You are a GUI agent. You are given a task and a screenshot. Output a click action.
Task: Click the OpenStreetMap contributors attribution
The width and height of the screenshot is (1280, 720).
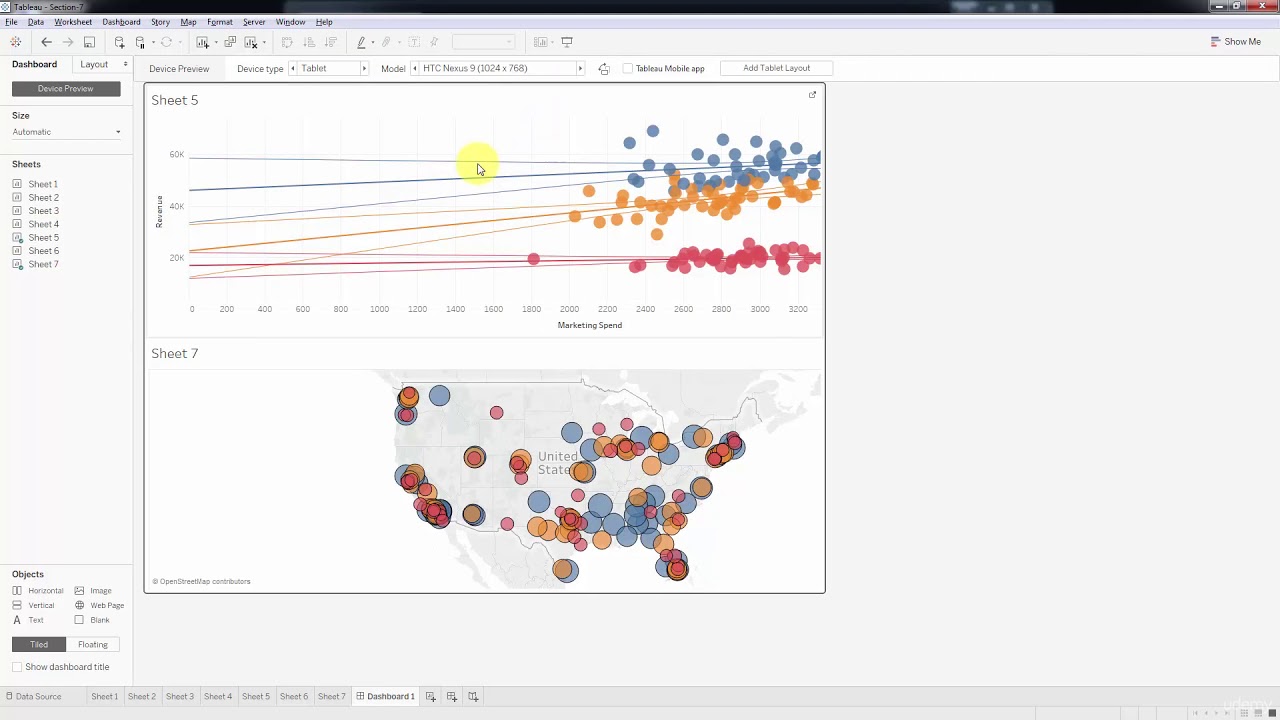(x=201, y=582)
